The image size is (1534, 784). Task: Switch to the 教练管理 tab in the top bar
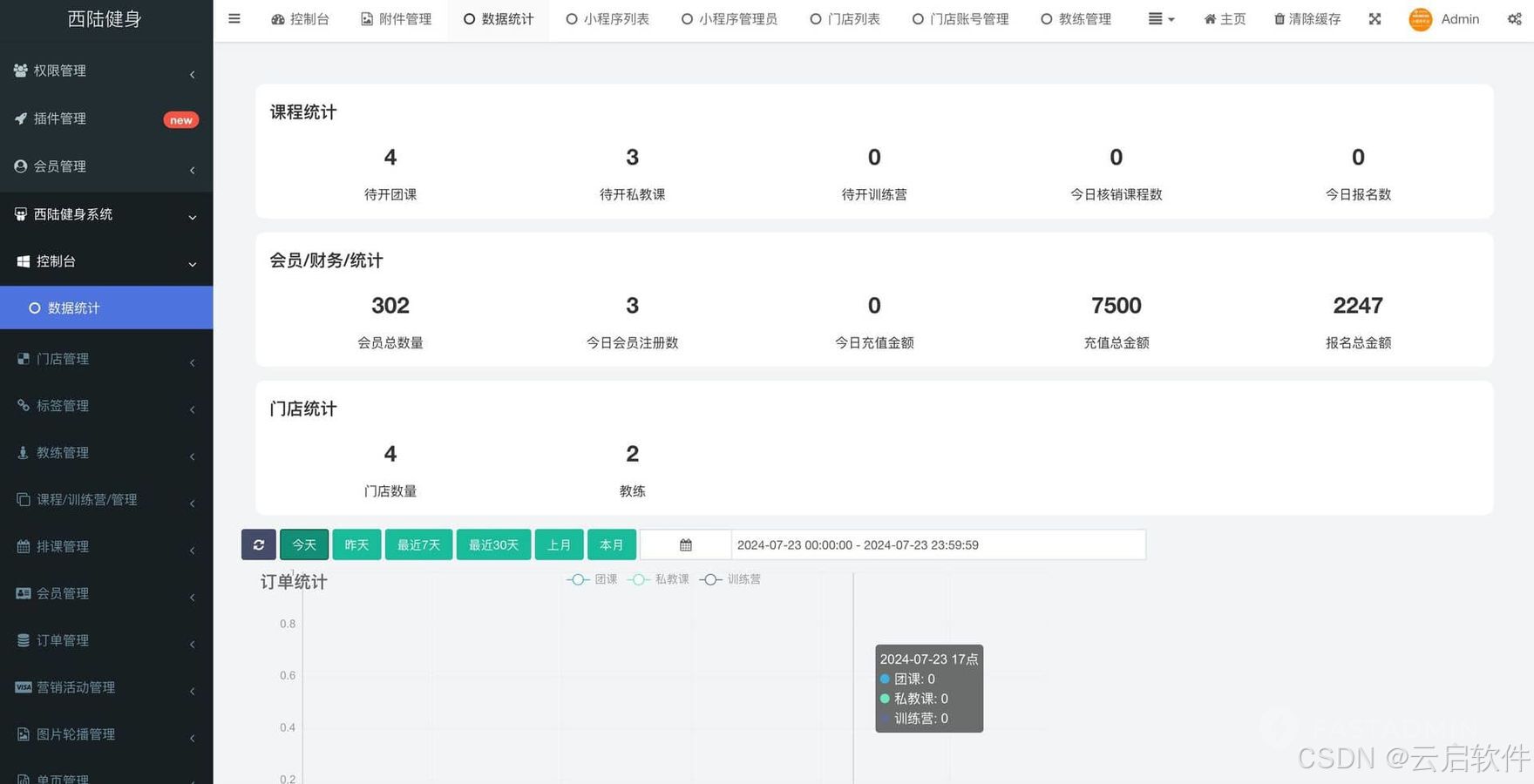coord(1076,19)
